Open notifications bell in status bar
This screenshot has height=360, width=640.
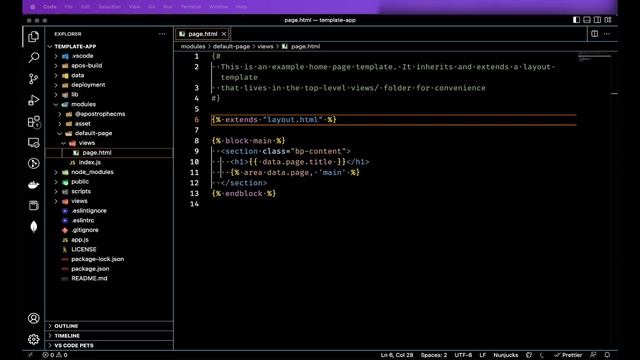607,355
